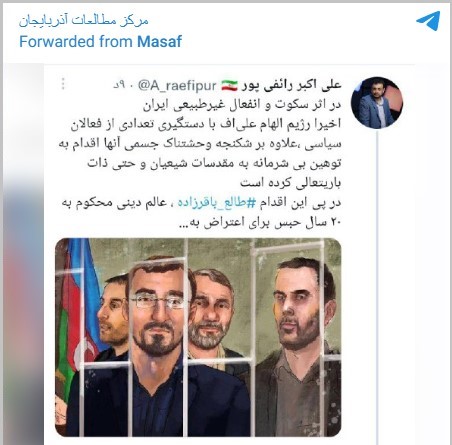This screenshot has height=445, width=452.
Task: Open the @A_raefipur handle
Action: (x=177, y=86)
